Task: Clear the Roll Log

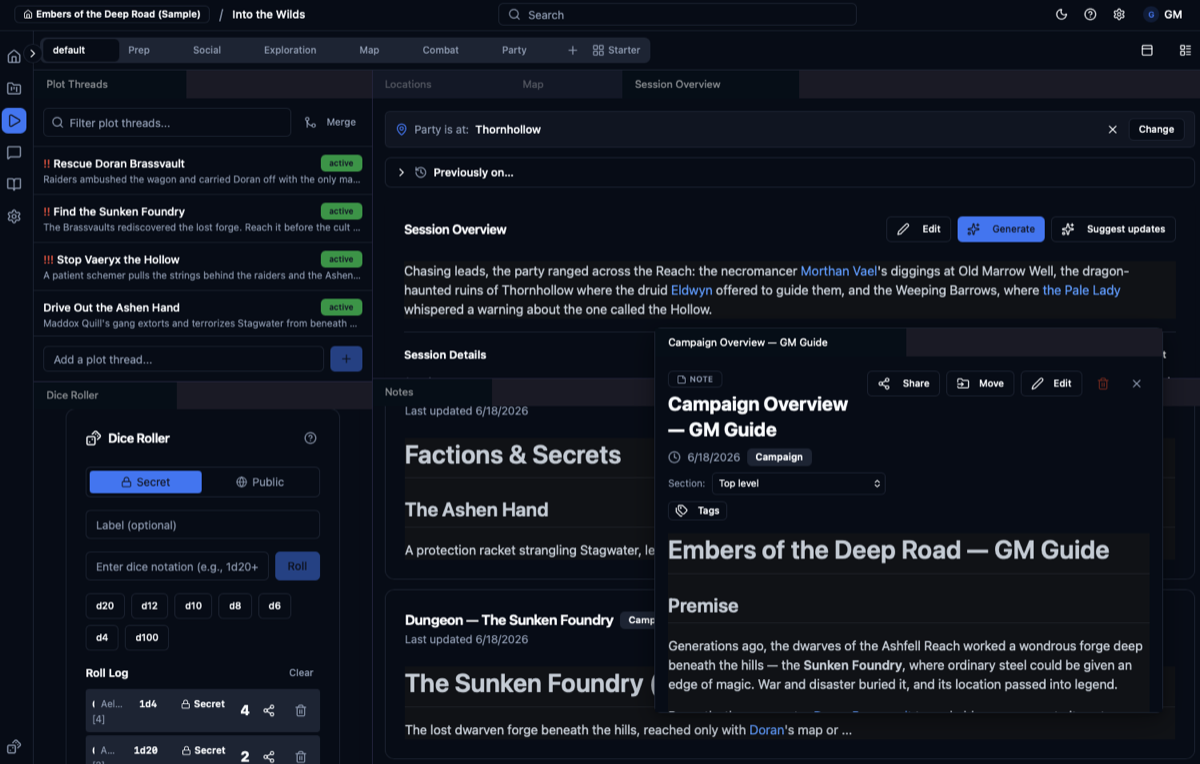Action: click(301, 673)
